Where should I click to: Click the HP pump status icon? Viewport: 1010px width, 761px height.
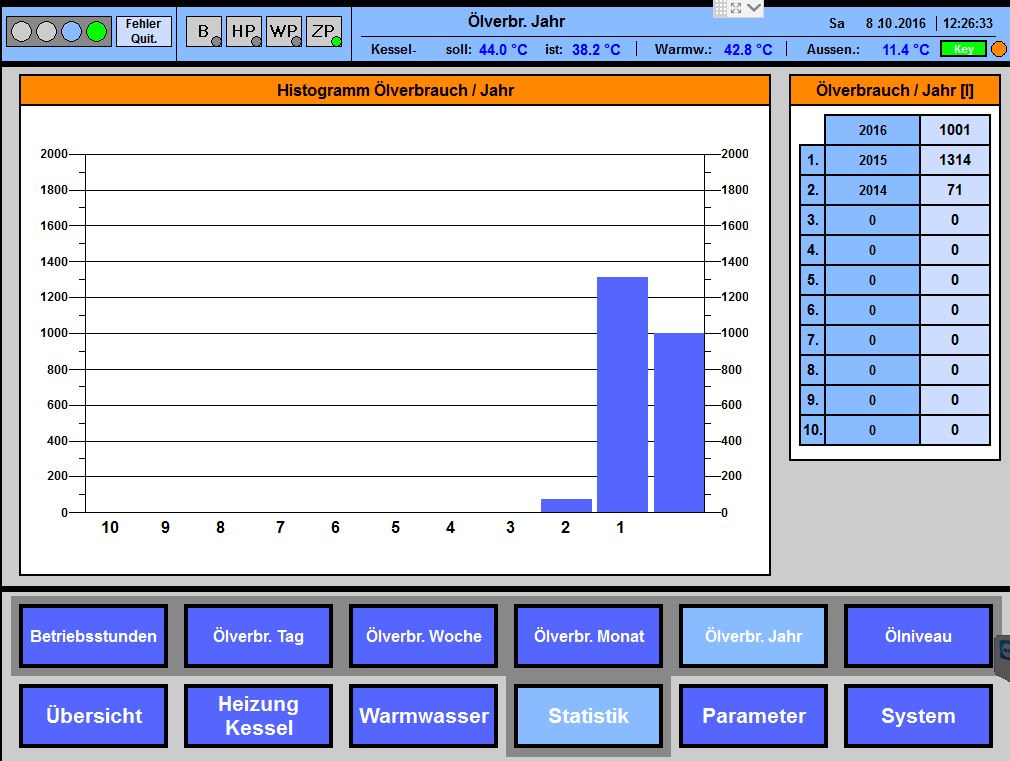pos(244,32)
